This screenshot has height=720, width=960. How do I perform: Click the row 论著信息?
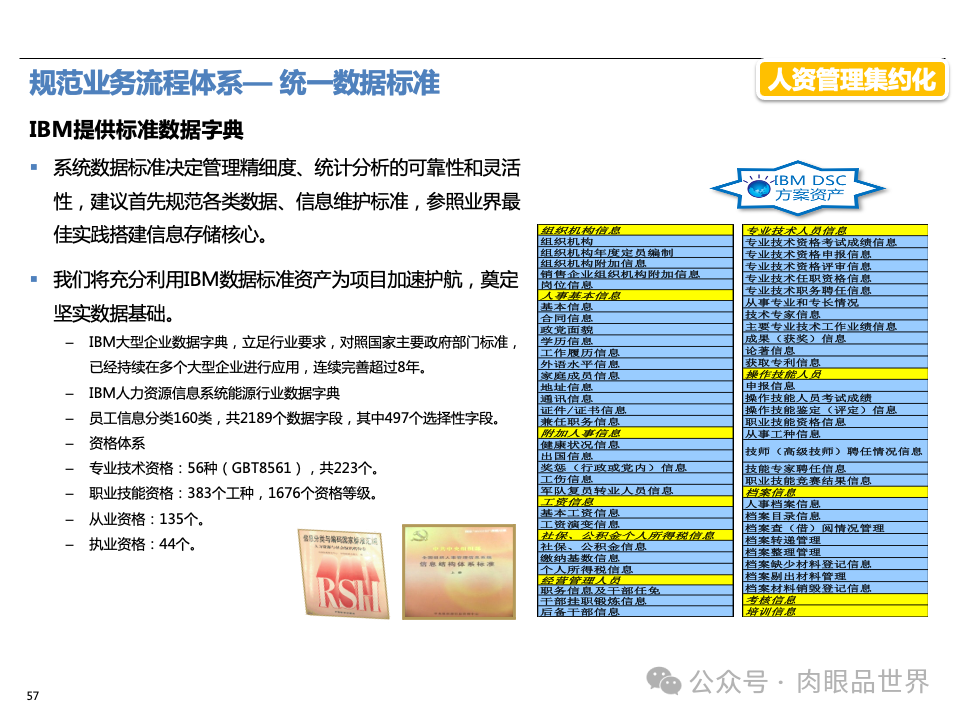[x=835, y=351]
